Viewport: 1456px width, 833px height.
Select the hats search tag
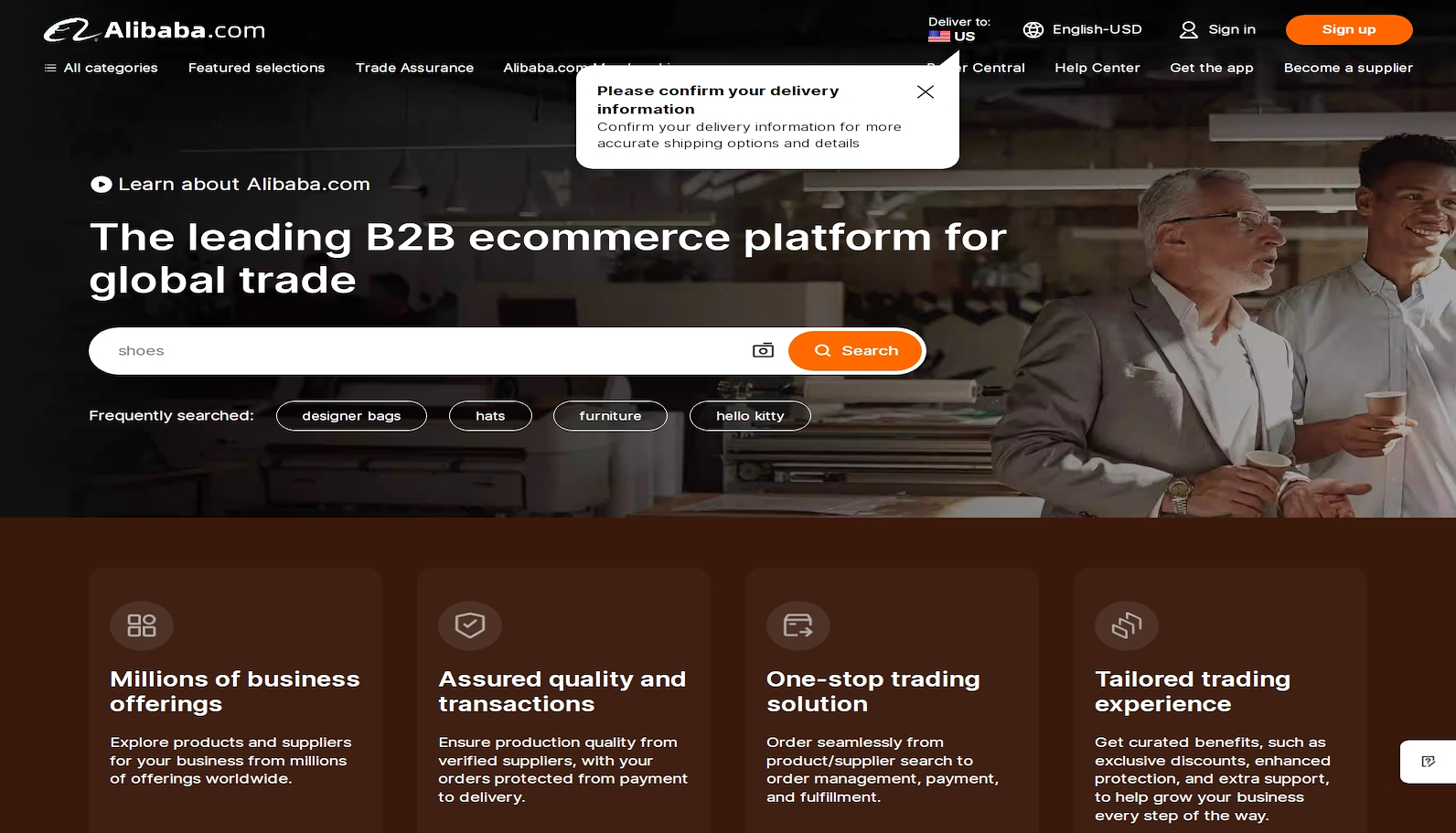point(490,416)
